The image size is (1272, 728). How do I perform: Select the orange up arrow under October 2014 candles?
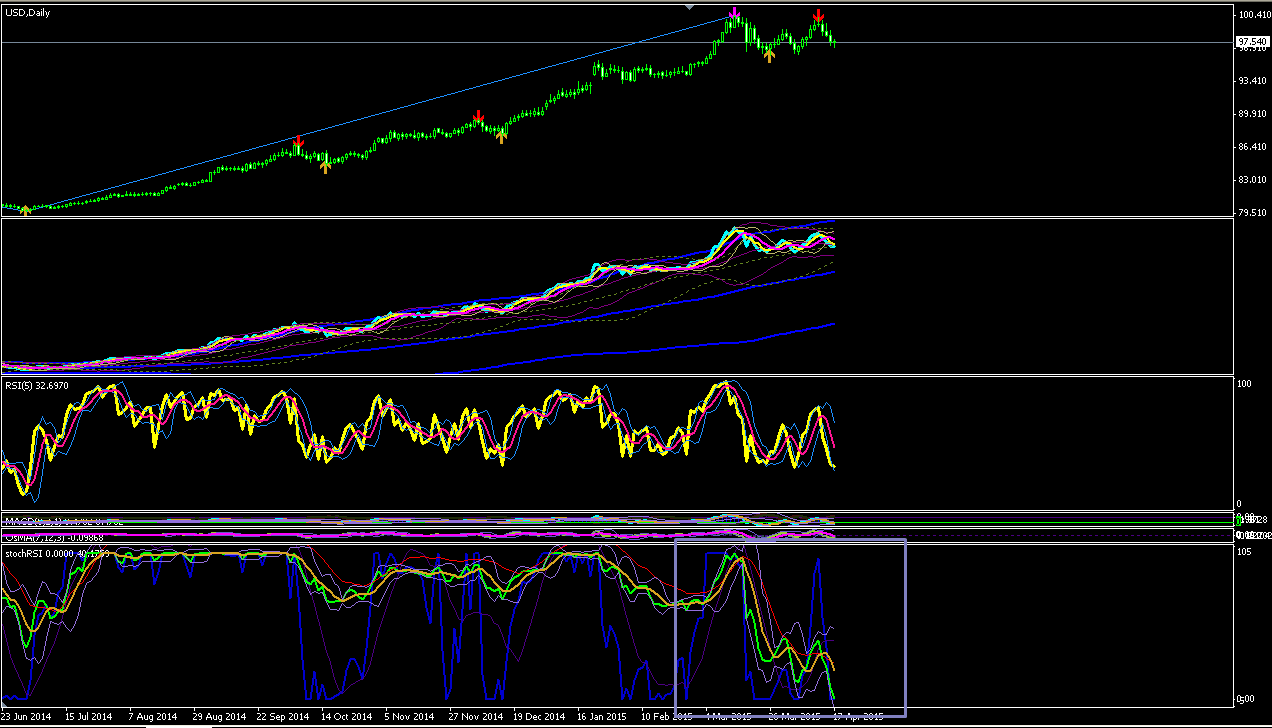pyautogui.click(x=324, y=166)
